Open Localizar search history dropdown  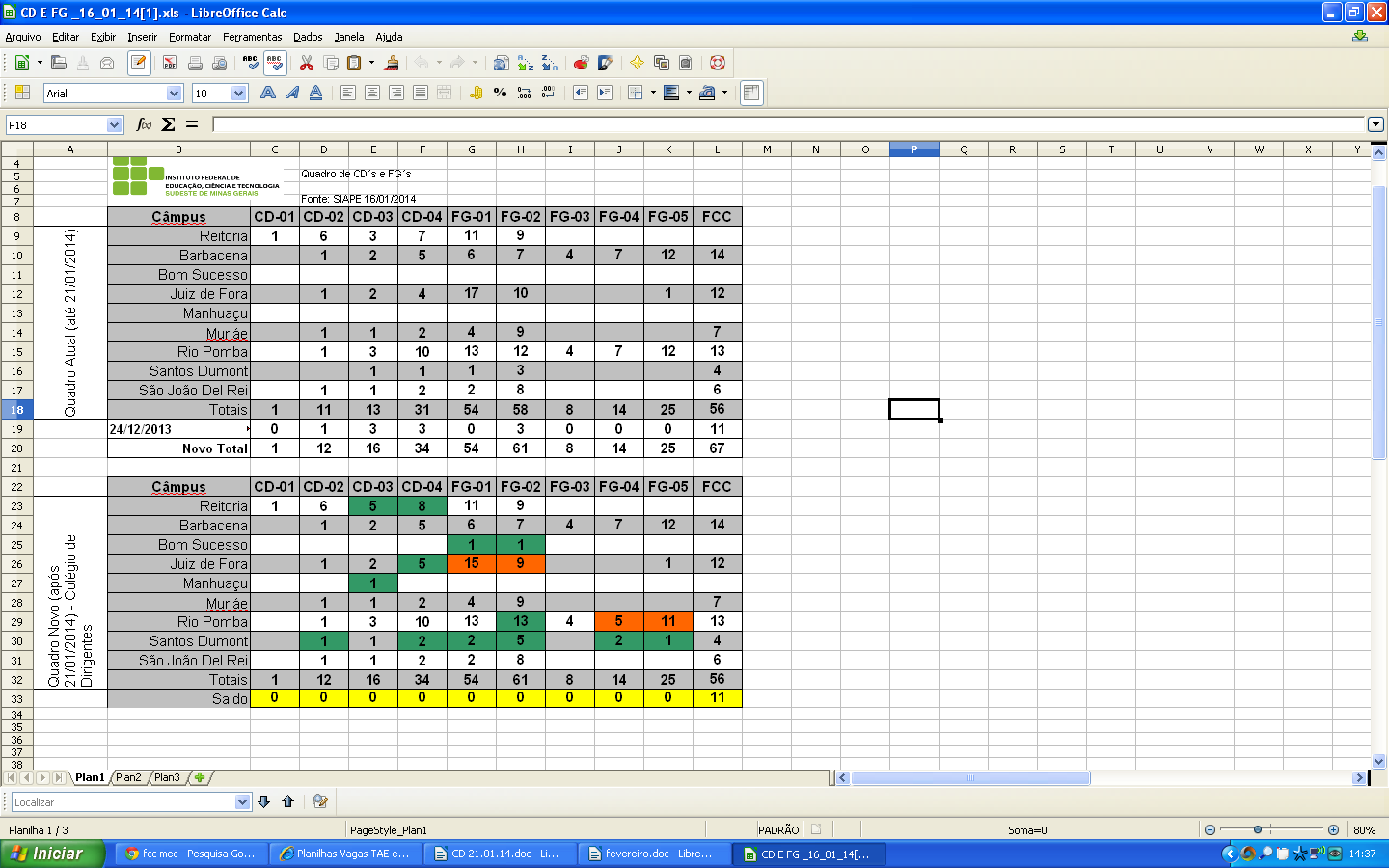coord(242,802)
